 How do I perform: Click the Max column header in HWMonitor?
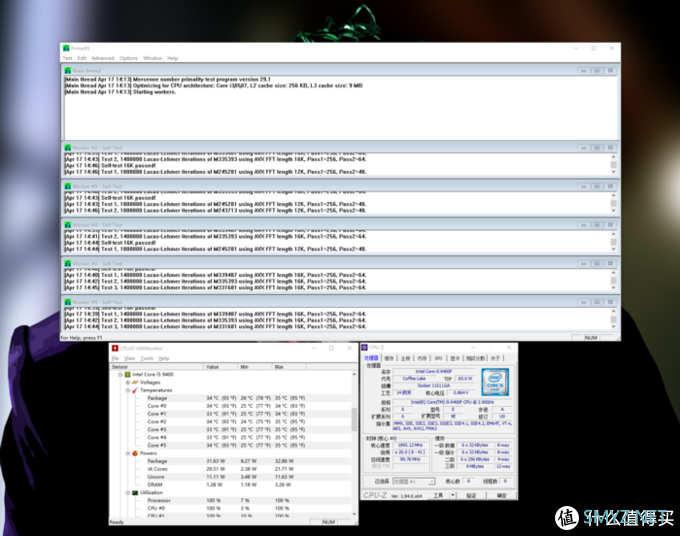click(289, 367)
